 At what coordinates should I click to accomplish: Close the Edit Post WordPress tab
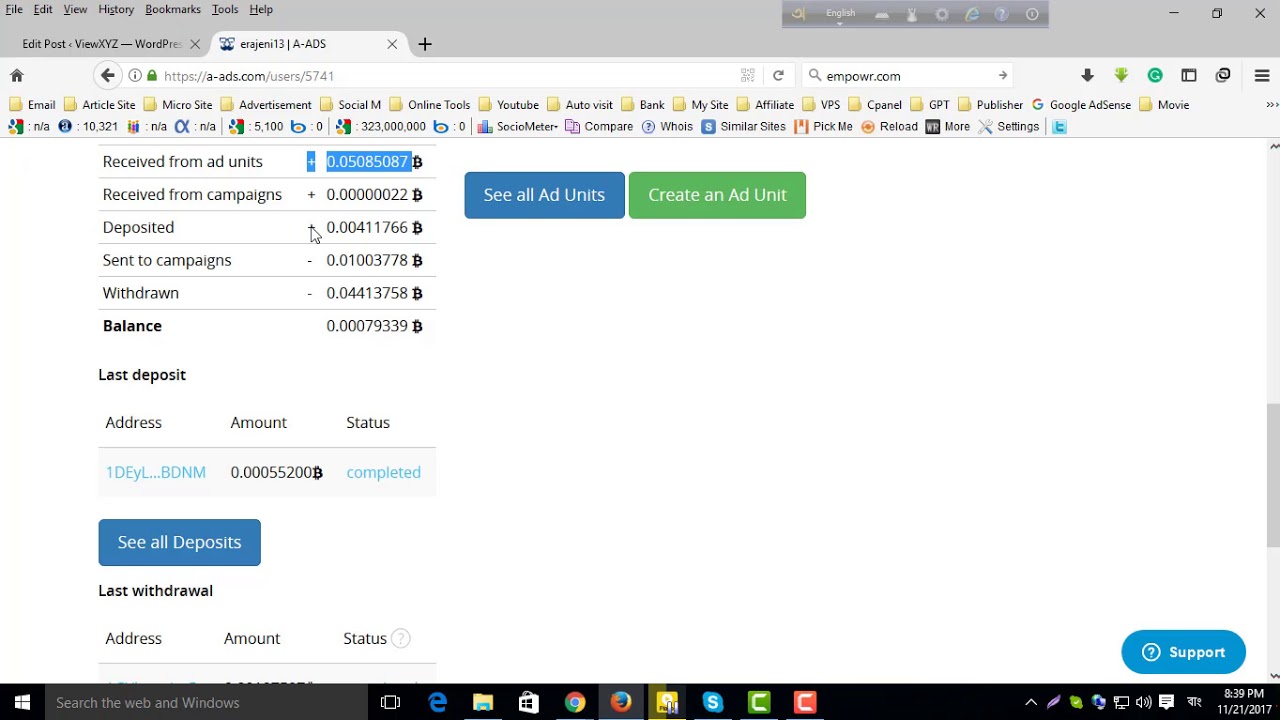click(195, 44)
